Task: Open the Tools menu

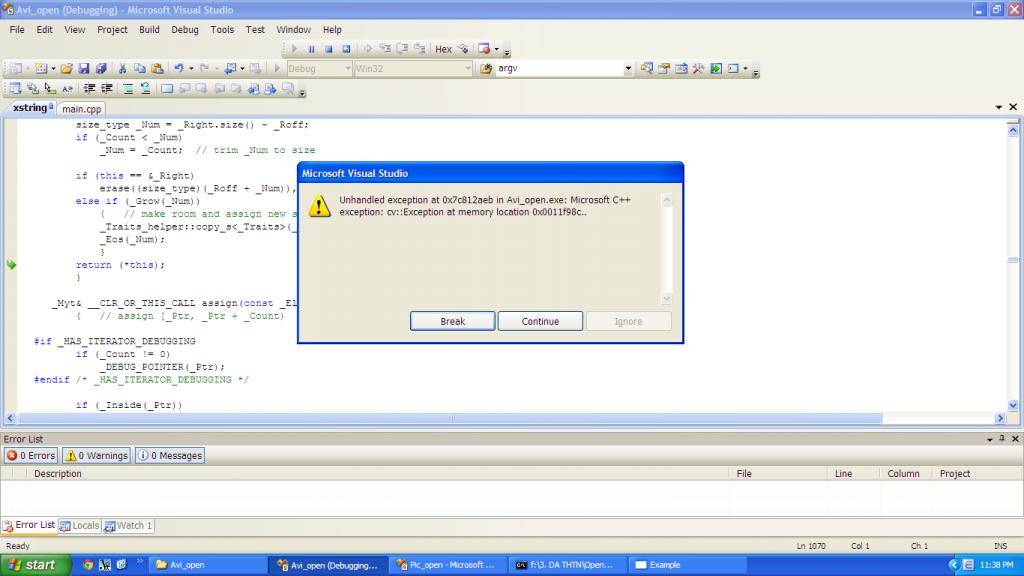Action: click(222, 29)
